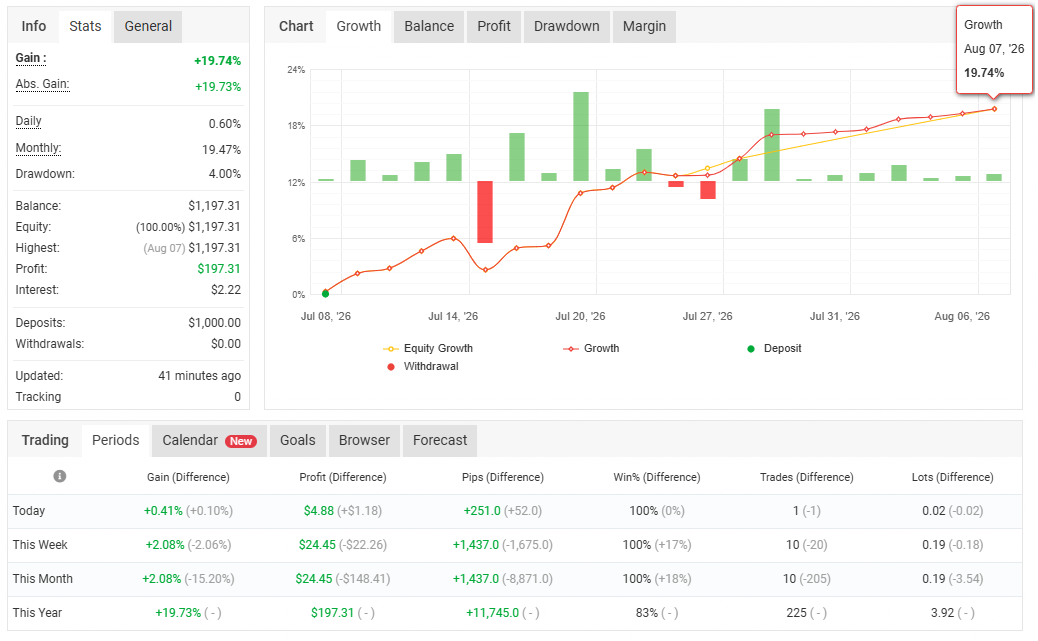
Task: Toggle Growth legend series visibility
Action: 591,348
